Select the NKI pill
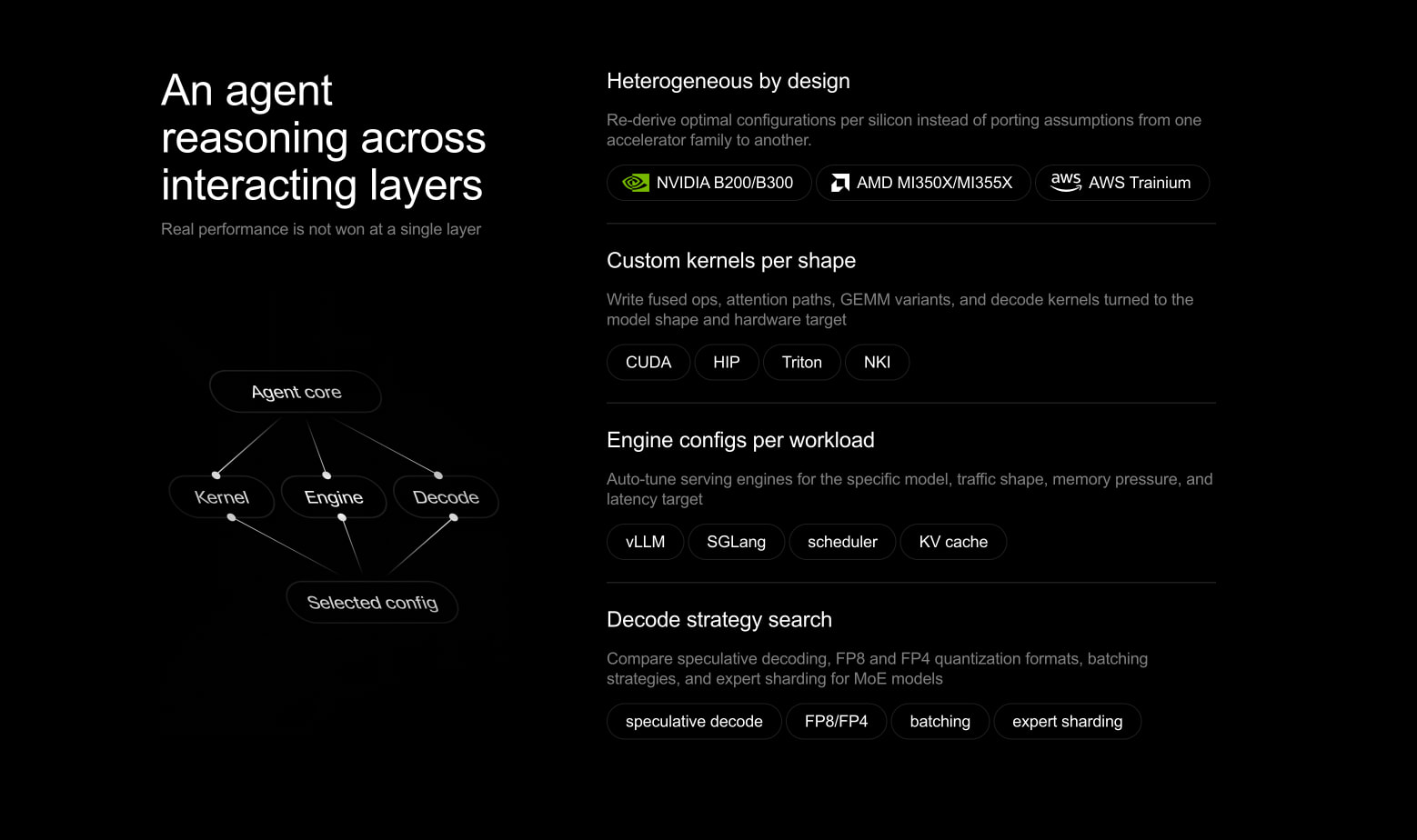This screenshot has height=840, width=1417. tap(877, 362)
